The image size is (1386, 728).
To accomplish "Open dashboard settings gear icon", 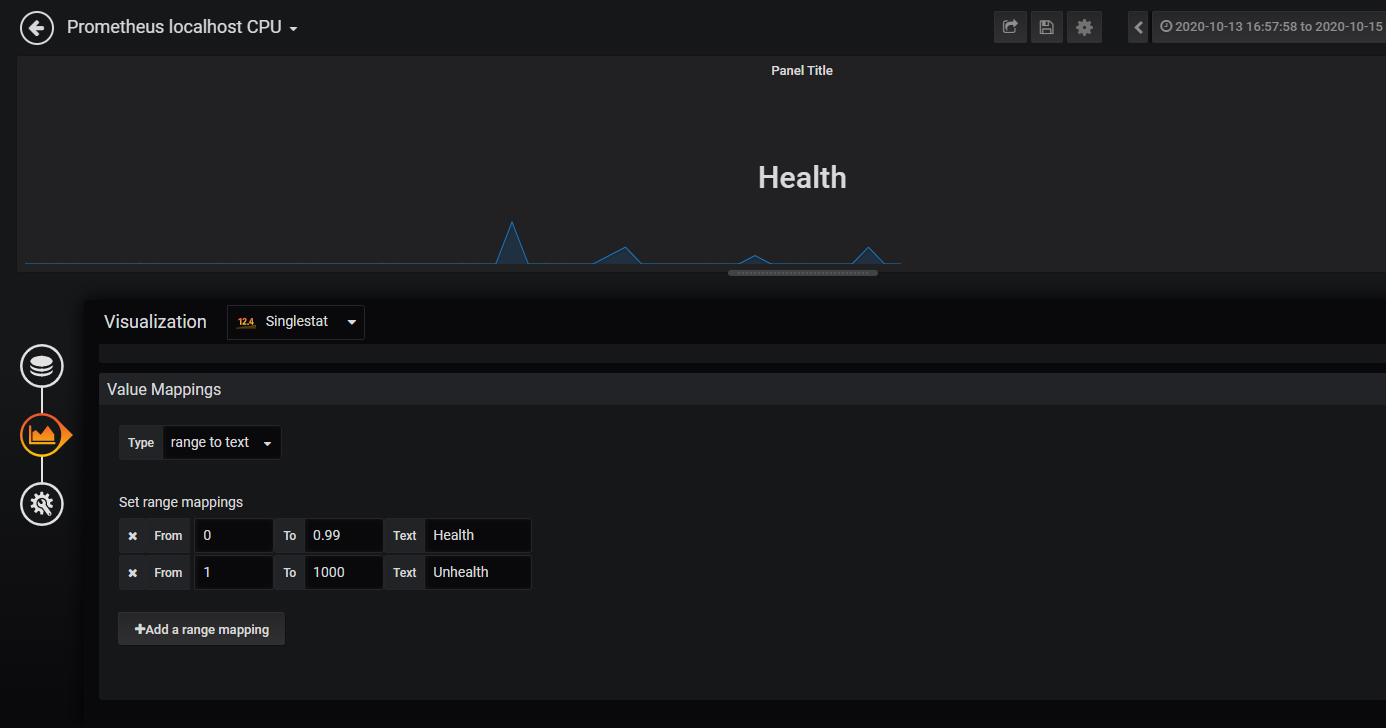I will [1084, 27].
